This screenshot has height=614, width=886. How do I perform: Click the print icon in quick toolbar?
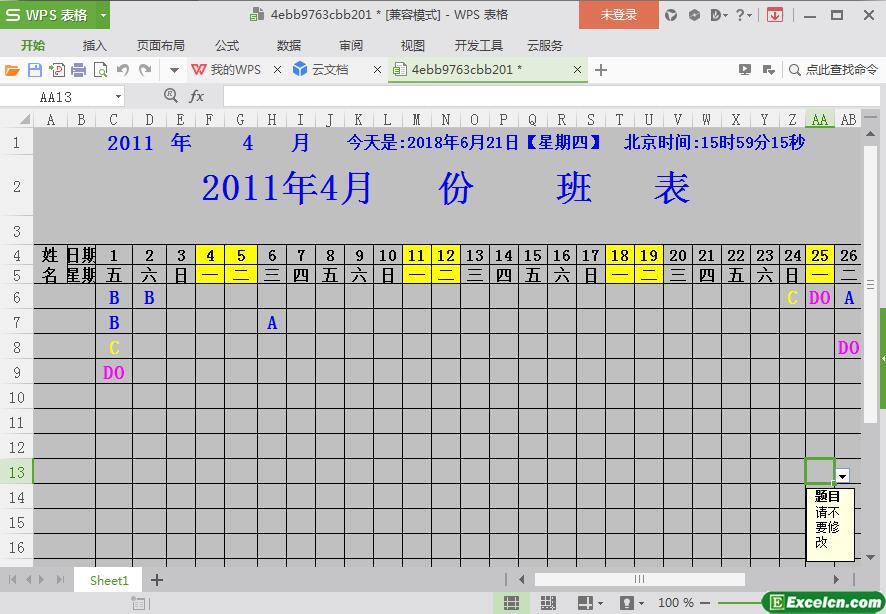pos(78,70)
